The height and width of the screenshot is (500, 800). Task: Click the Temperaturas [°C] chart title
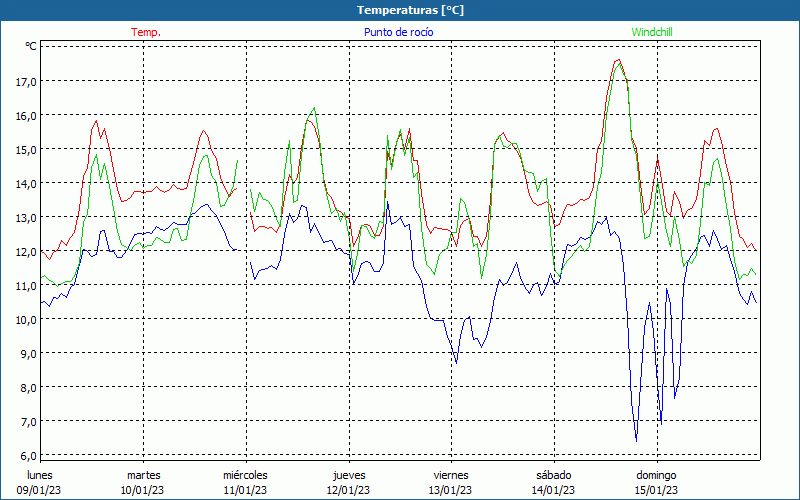pyautogui.click(x=410, y=10)
